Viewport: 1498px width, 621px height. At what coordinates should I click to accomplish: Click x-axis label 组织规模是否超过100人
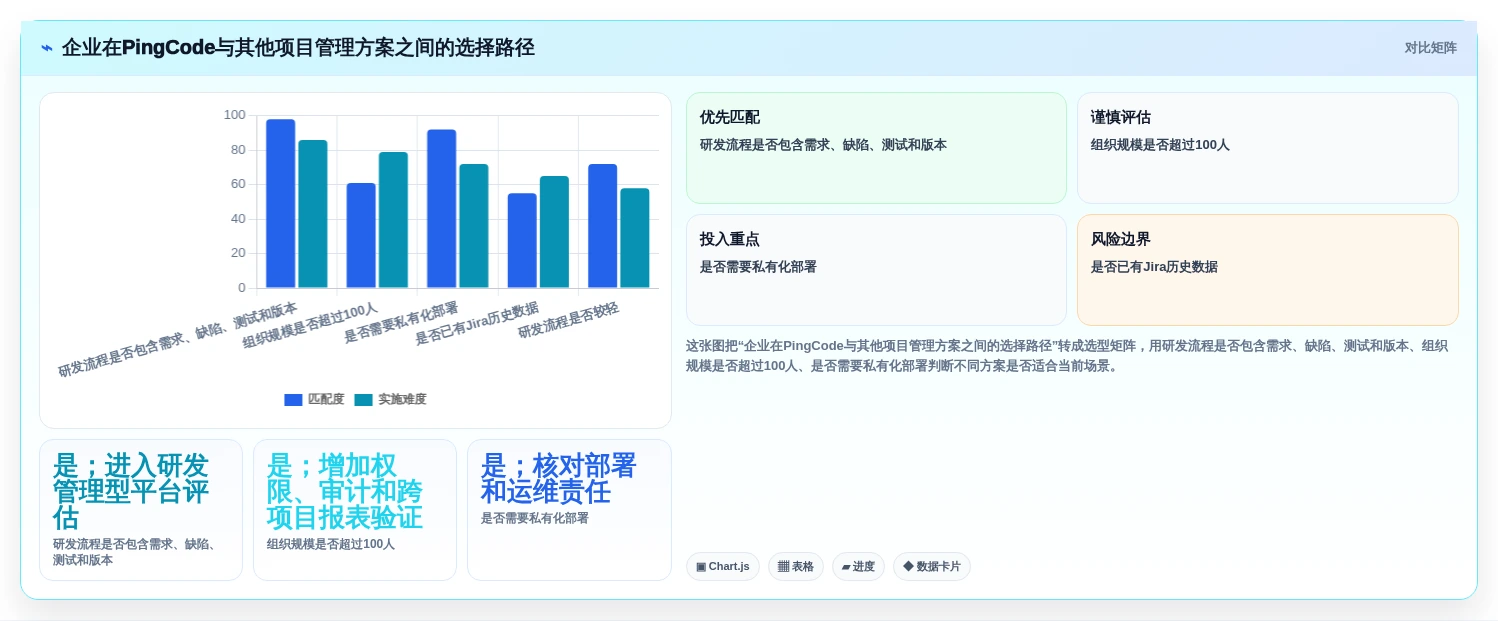(x=310, y=326)
